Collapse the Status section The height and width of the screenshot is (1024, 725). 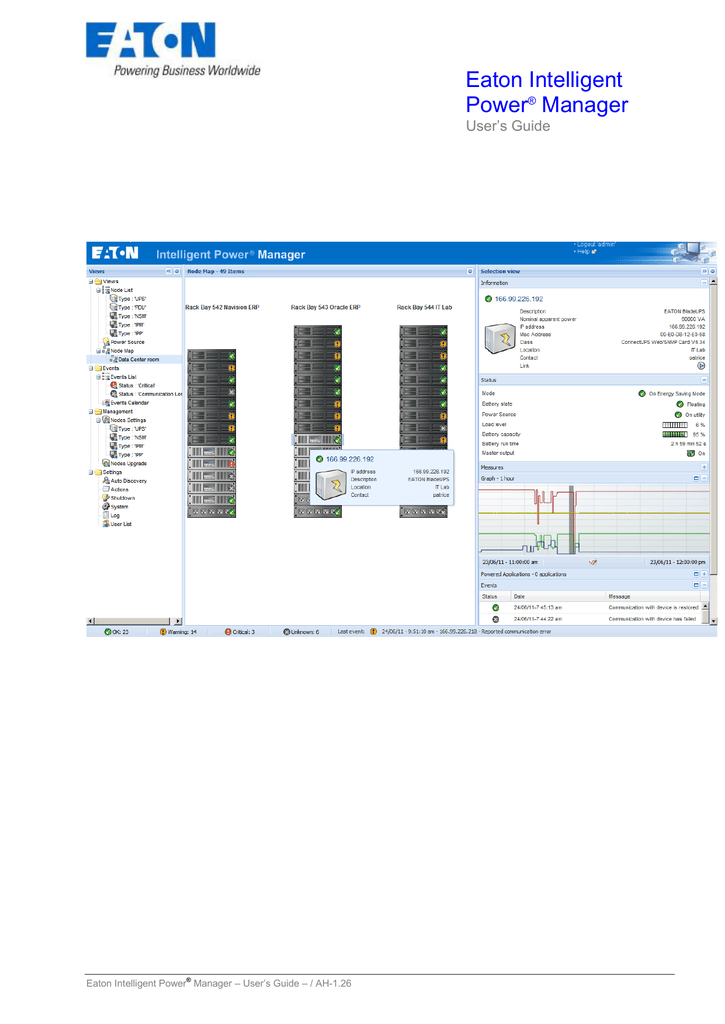tap(704, 379)
